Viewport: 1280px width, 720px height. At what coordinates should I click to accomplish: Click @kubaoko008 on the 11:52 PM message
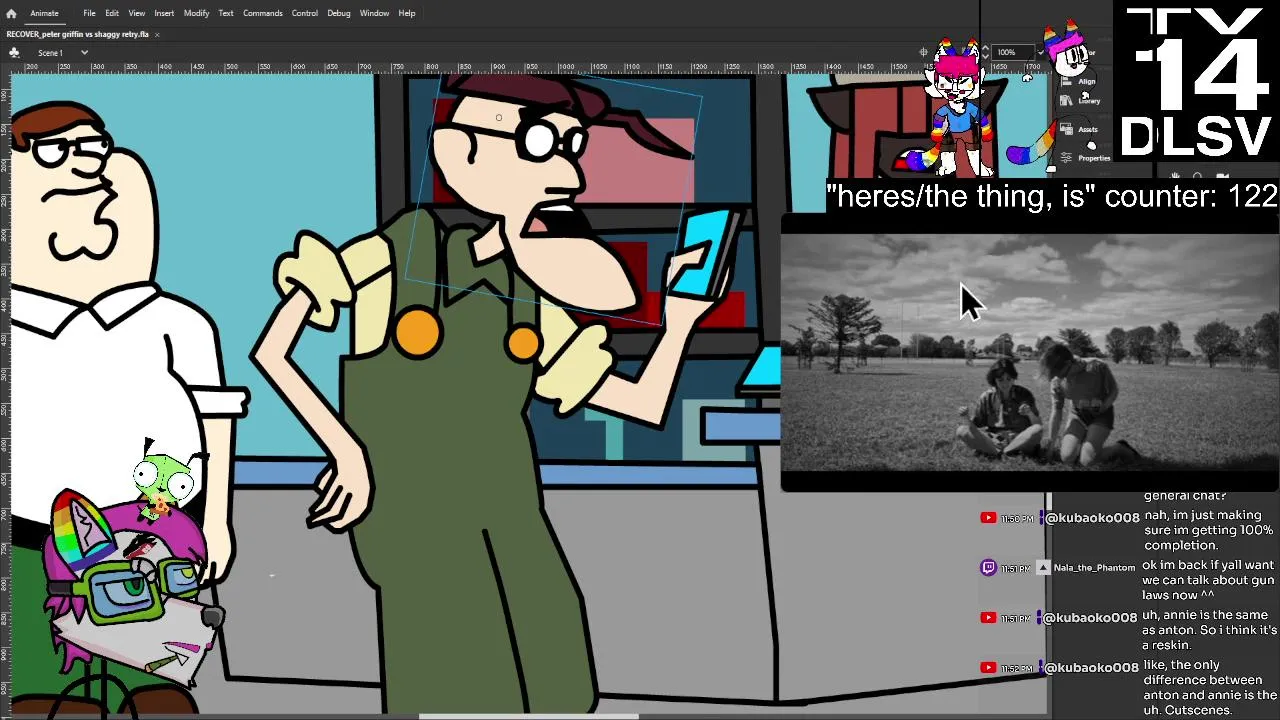click(x=1092, y=667)
